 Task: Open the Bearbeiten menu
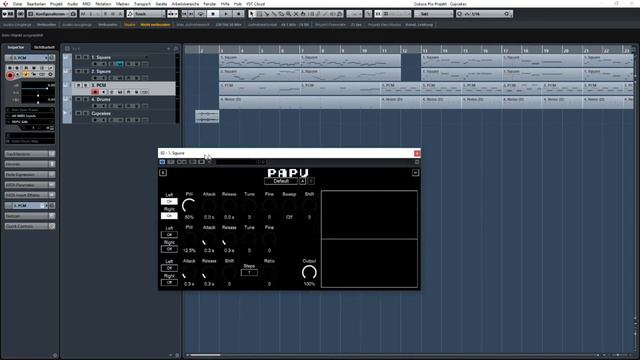tap(36, 4)
